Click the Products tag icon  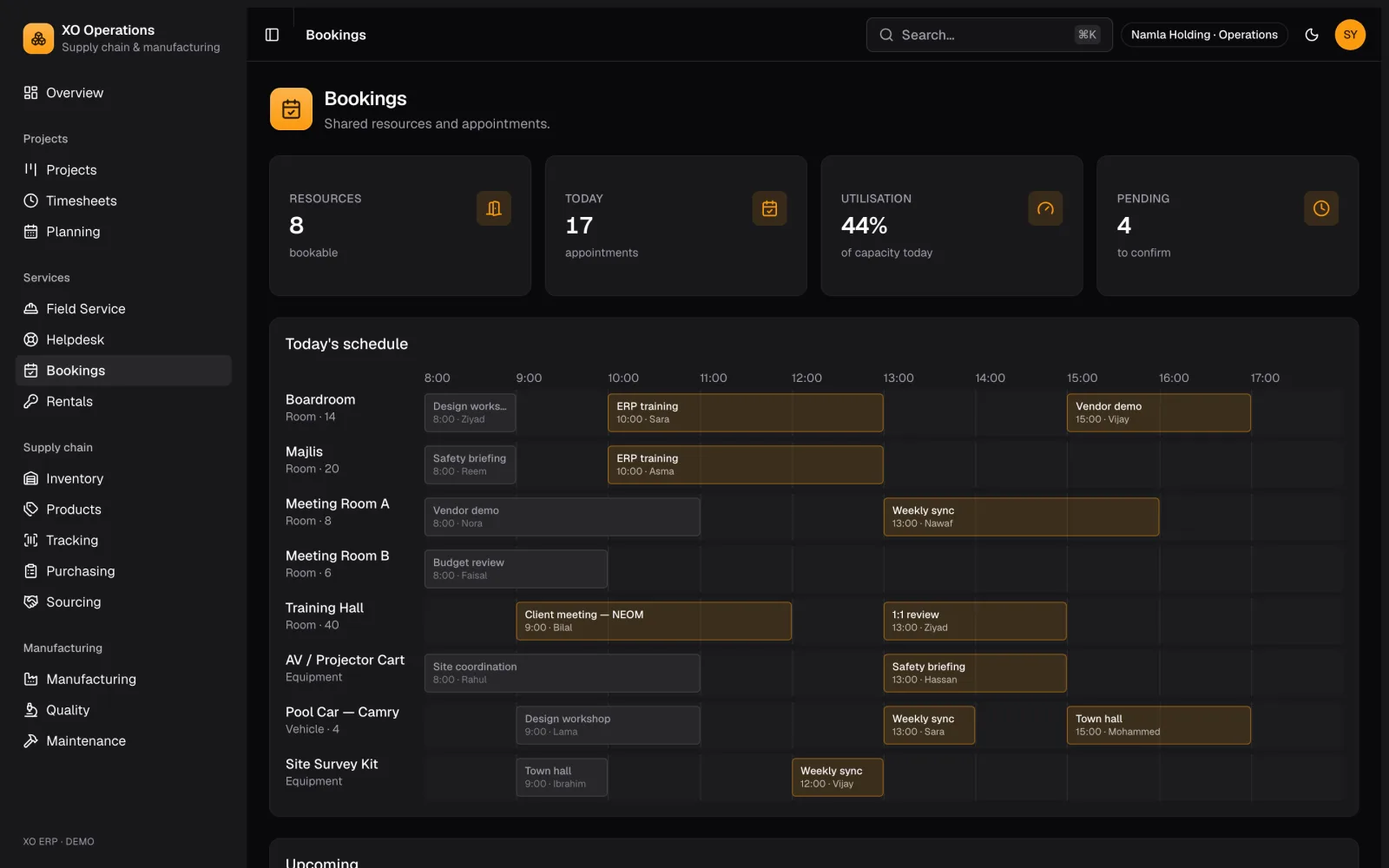(x=31, y=510)
